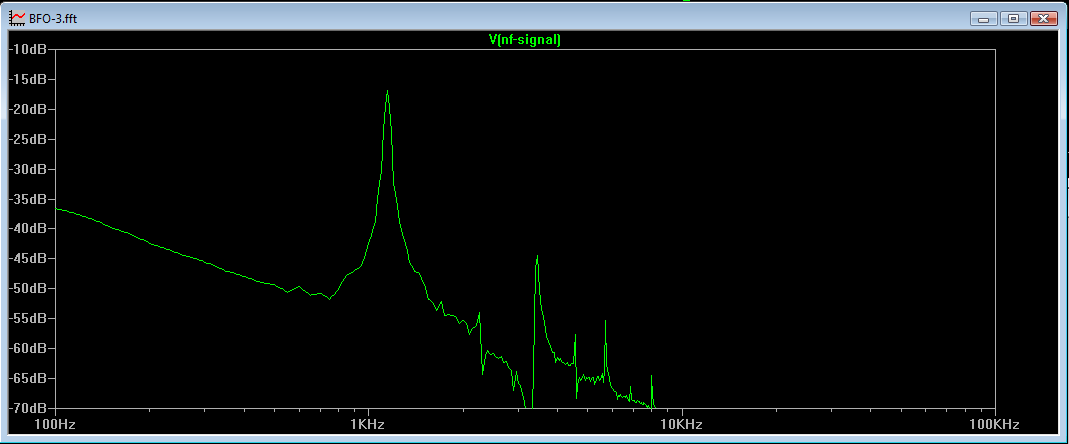The width and height of the screenshot is (1069, 444).
Task: Click the 1KHz horizontal axis label
Action: click(369, 424)
